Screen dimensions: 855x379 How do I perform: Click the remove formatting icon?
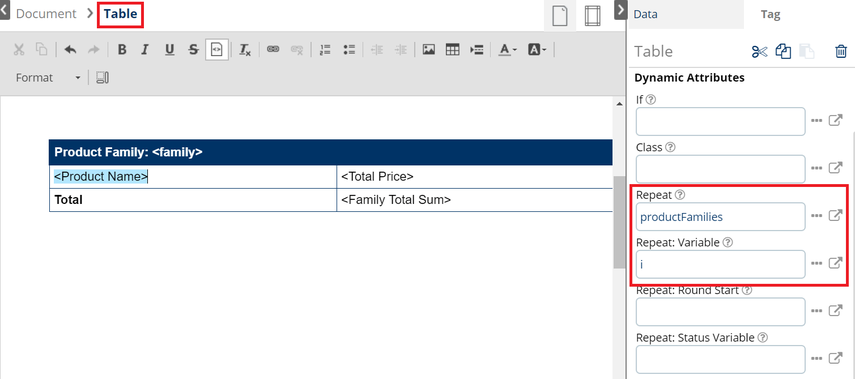click(x=245, y=50)
